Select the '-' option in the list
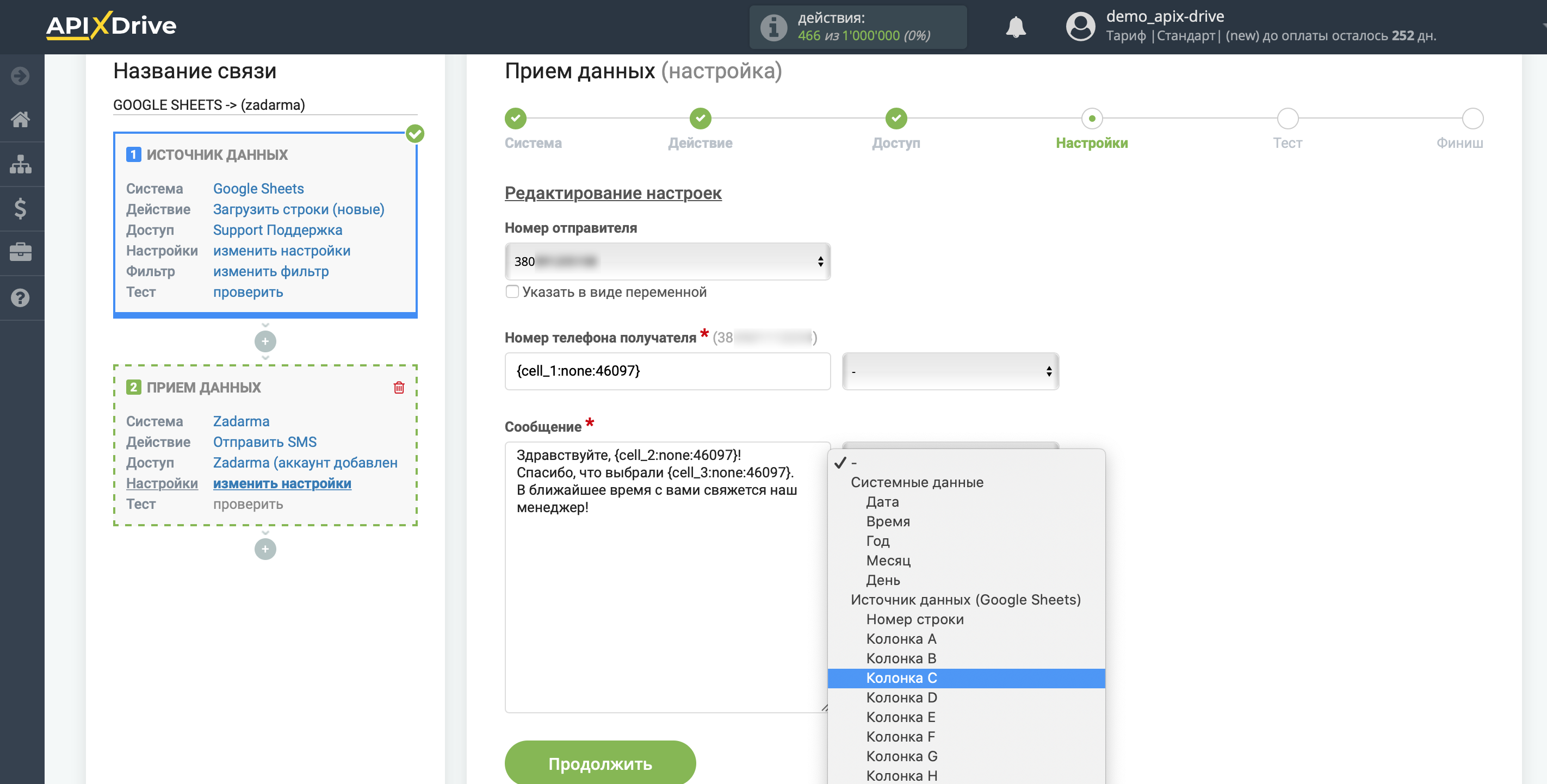Image resolution: width=1547 pixels, height=784 pixels. click(x=966, y=463)
